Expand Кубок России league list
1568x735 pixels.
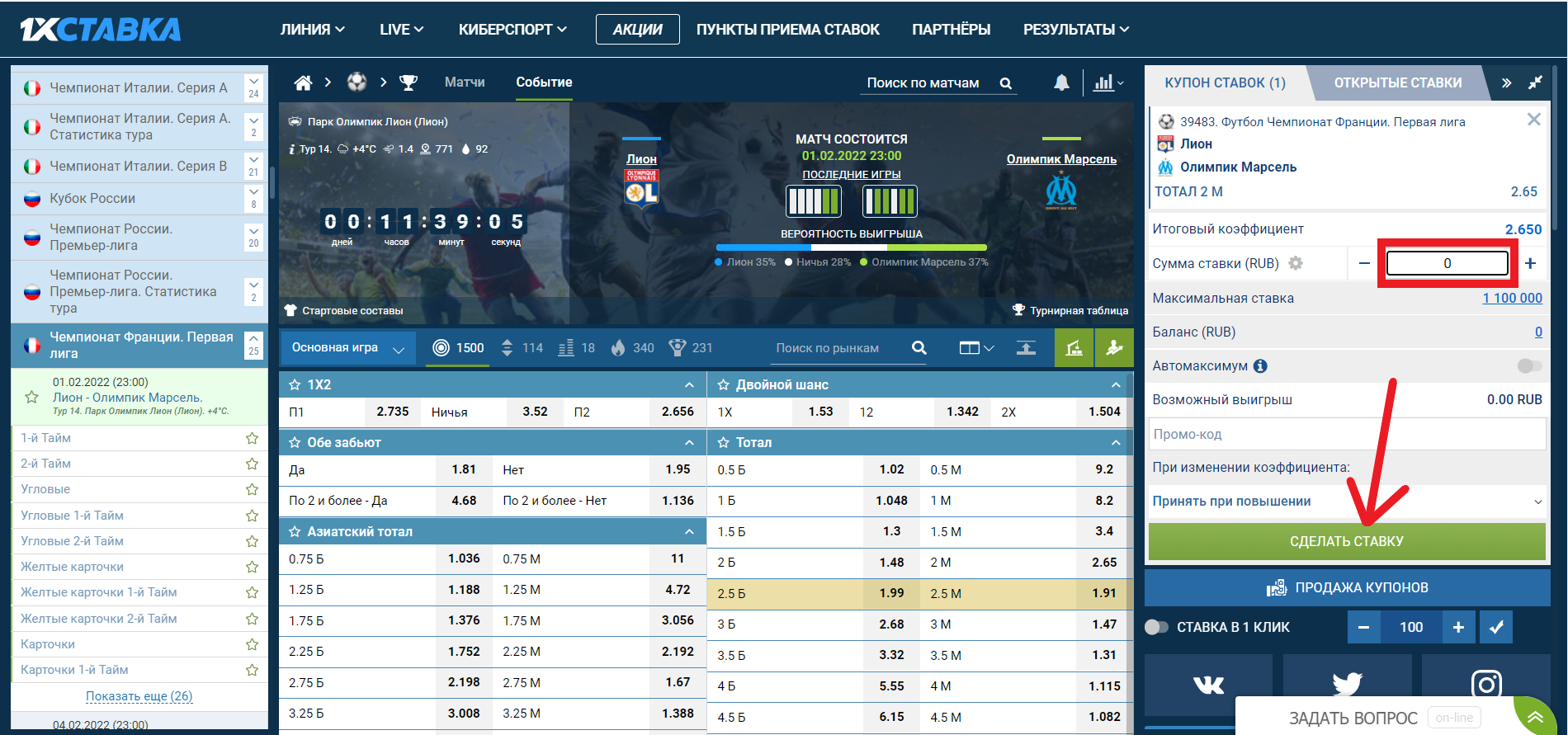tap(253, 198)
